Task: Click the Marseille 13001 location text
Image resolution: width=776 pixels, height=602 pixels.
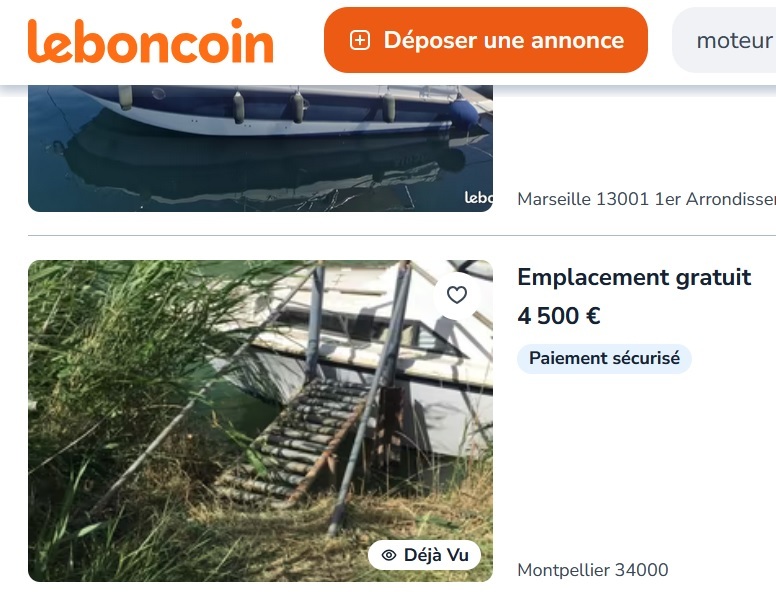Action: pos(646,199)
